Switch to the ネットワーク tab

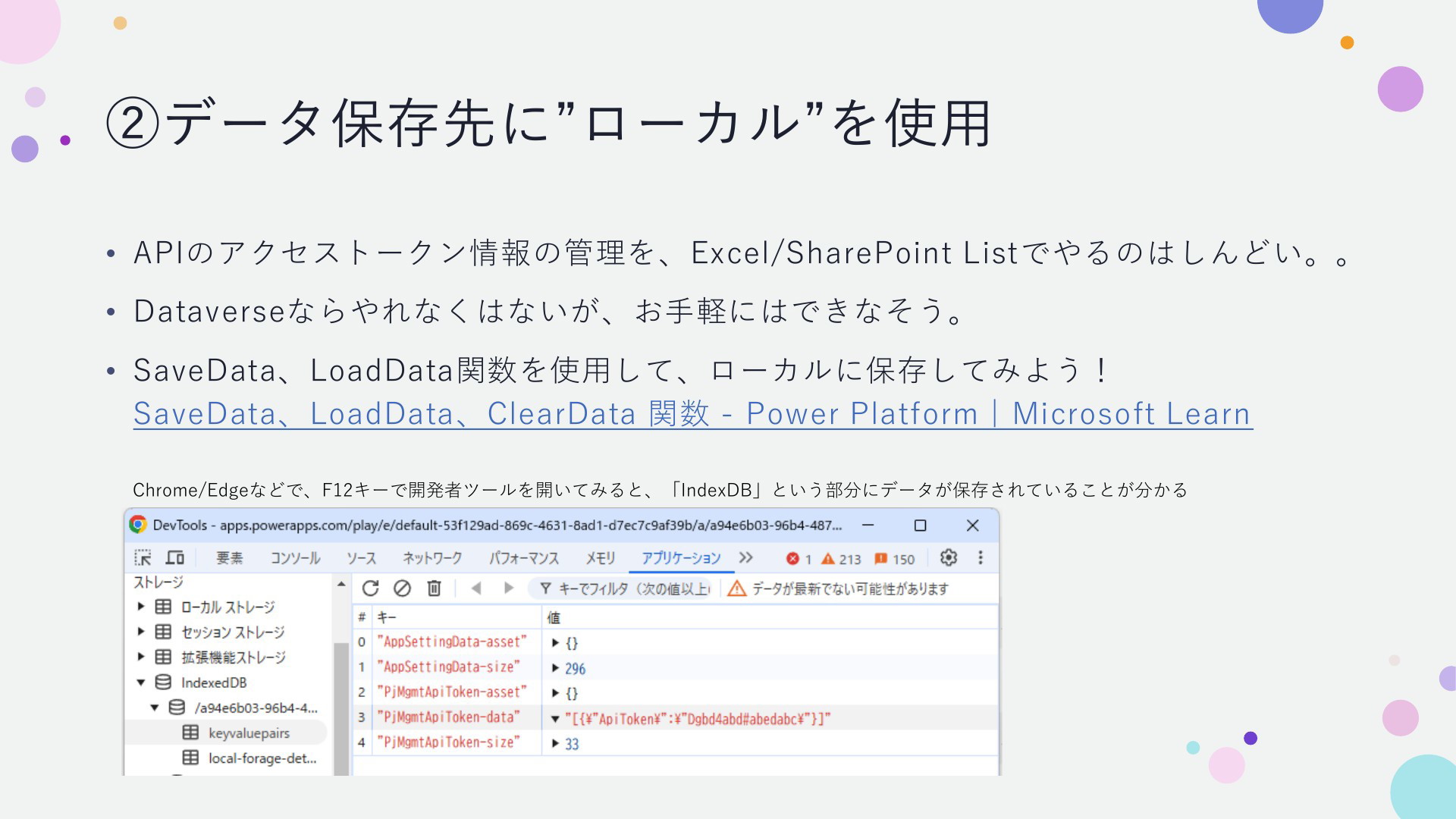(432, 559)
